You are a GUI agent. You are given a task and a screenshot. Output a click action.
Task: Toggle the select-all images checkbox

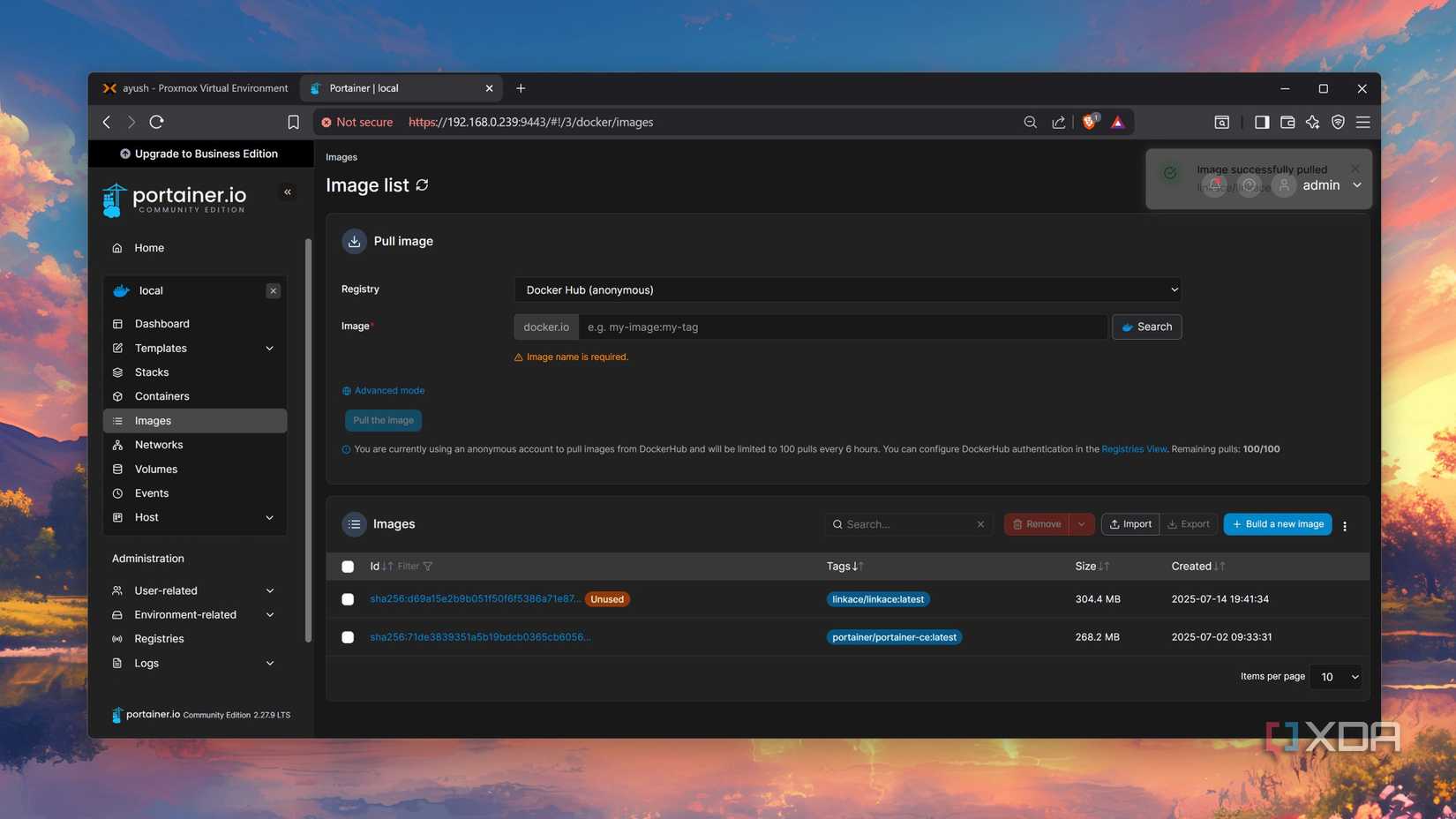coord(348,567)
